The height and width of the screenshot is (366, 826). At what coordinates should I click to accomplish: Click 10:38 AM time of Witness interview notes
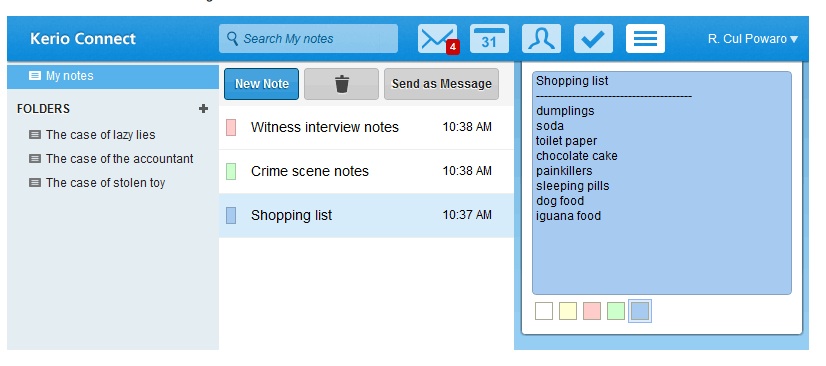pyautogui.click(x=467, y=127)
